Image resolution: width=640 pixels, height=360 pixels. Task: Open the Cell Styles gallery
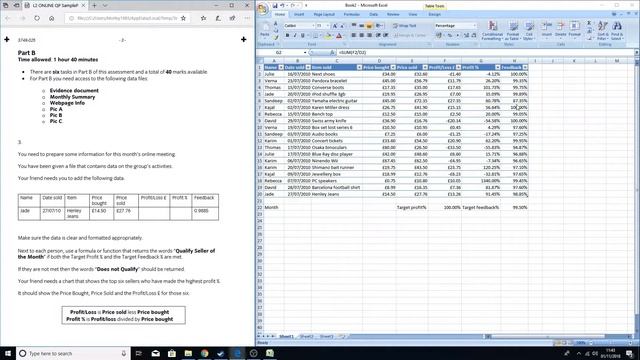pos(529,30)
